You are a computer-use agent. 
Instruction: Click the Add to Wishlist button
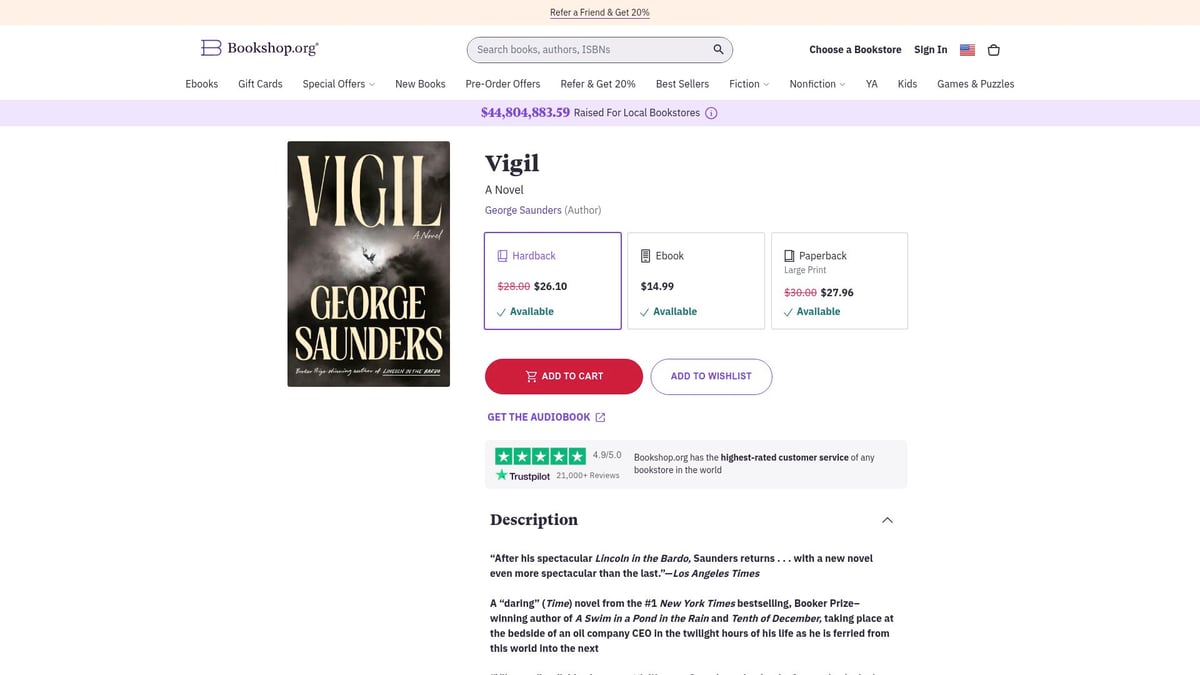(x=711, y=376)
